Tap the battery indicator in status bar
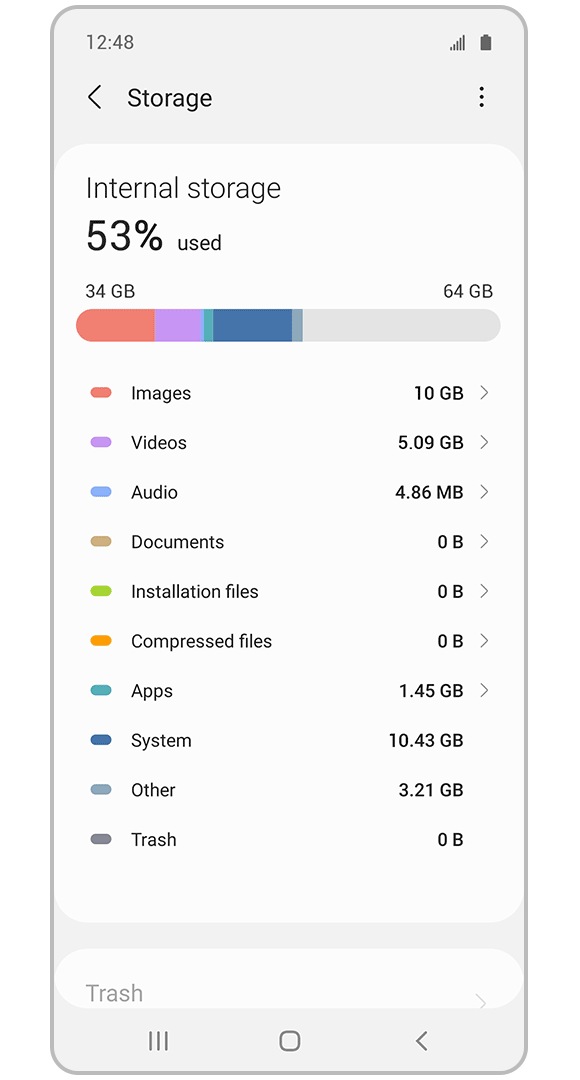The width and height of the screenshot is (580, 1080). [484, 42]
